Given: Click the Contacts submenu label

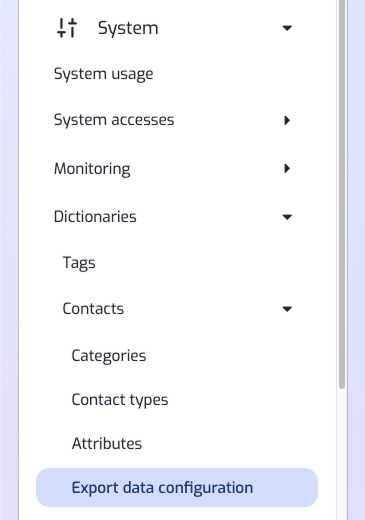Looking at the screenshot, I should coord(93,309).
